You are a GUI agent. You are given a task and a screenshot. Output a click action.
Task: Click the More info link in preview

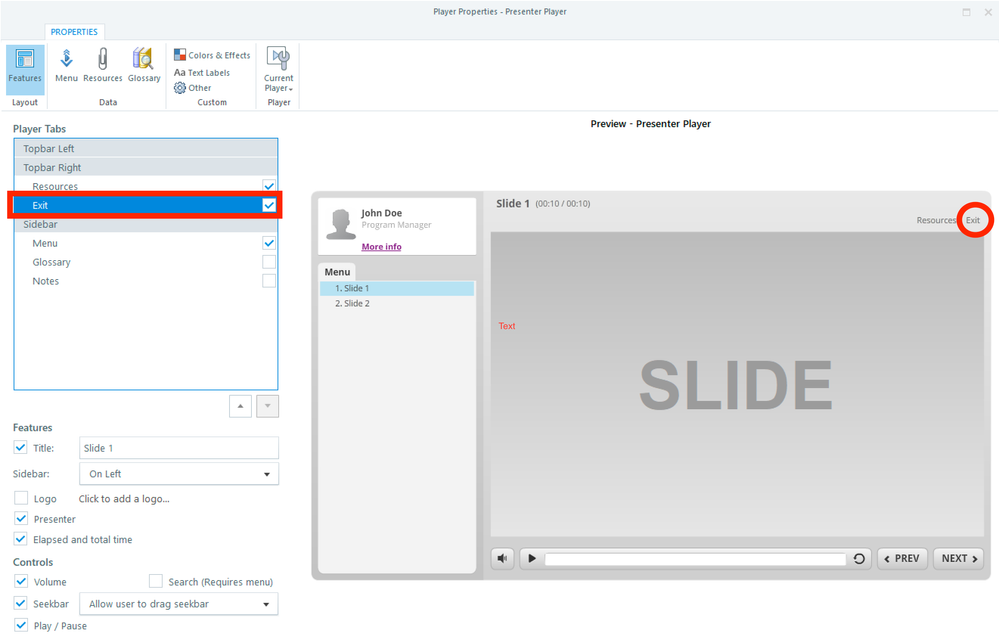(x=382, y=247)
